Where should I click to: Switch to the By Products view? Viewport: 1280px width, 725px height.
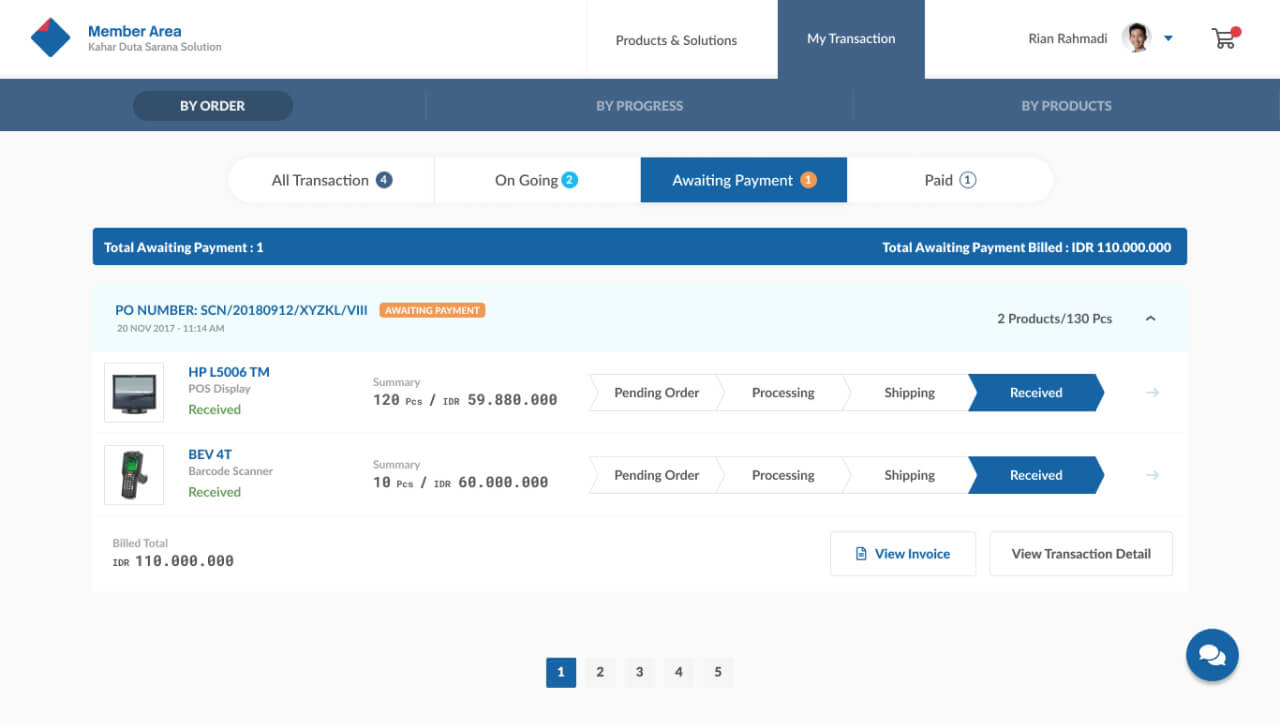coord(1066,106)
